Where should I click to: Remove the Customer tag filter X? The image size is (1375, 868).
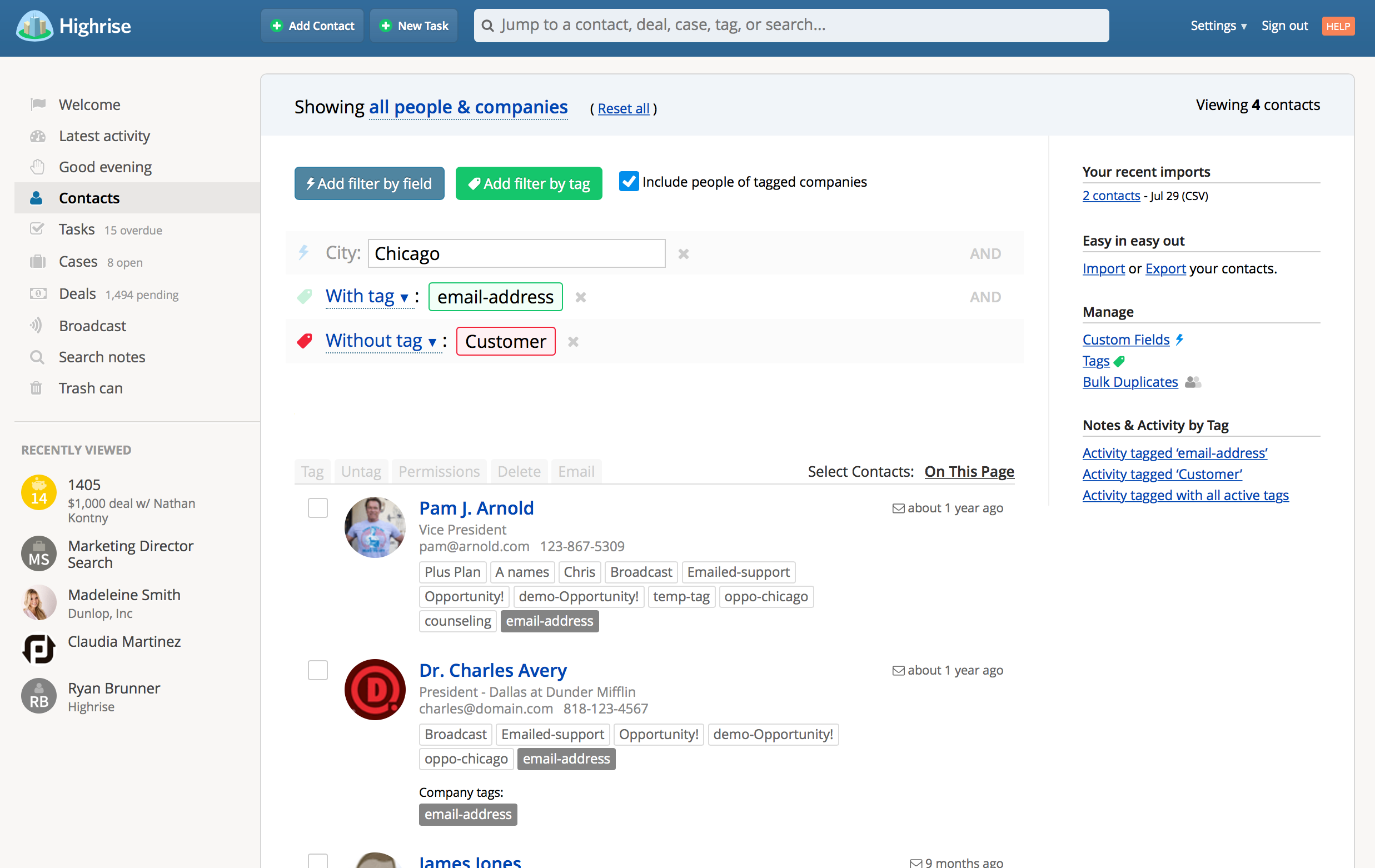pos(574,342)
